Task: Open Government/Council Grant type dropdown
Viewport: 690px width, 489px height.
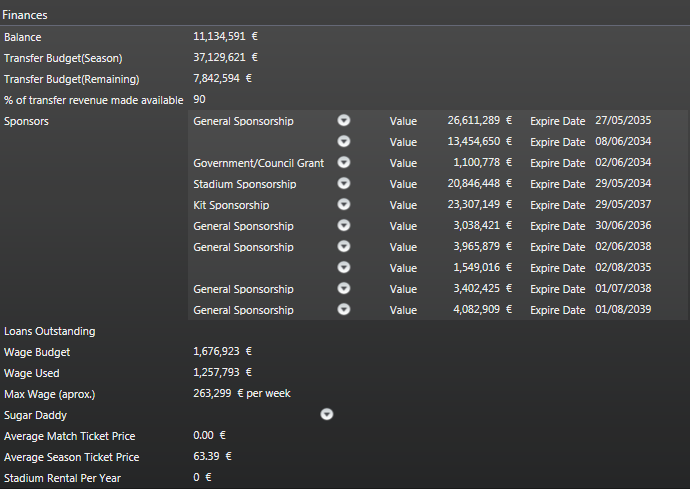Action: tap(344, 162)
